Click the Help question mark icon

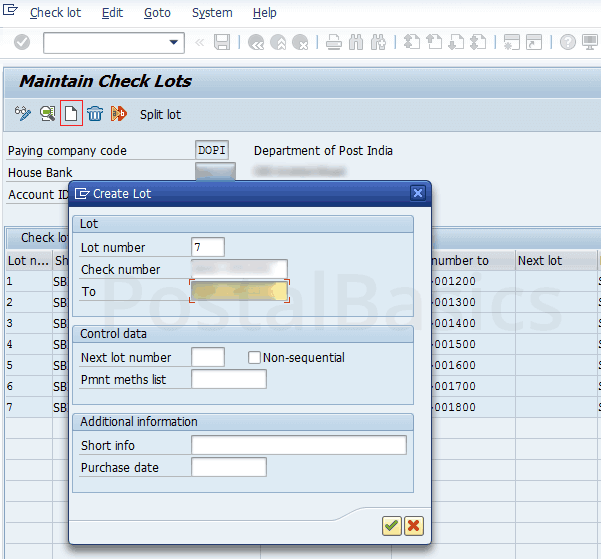coord(567,42)
